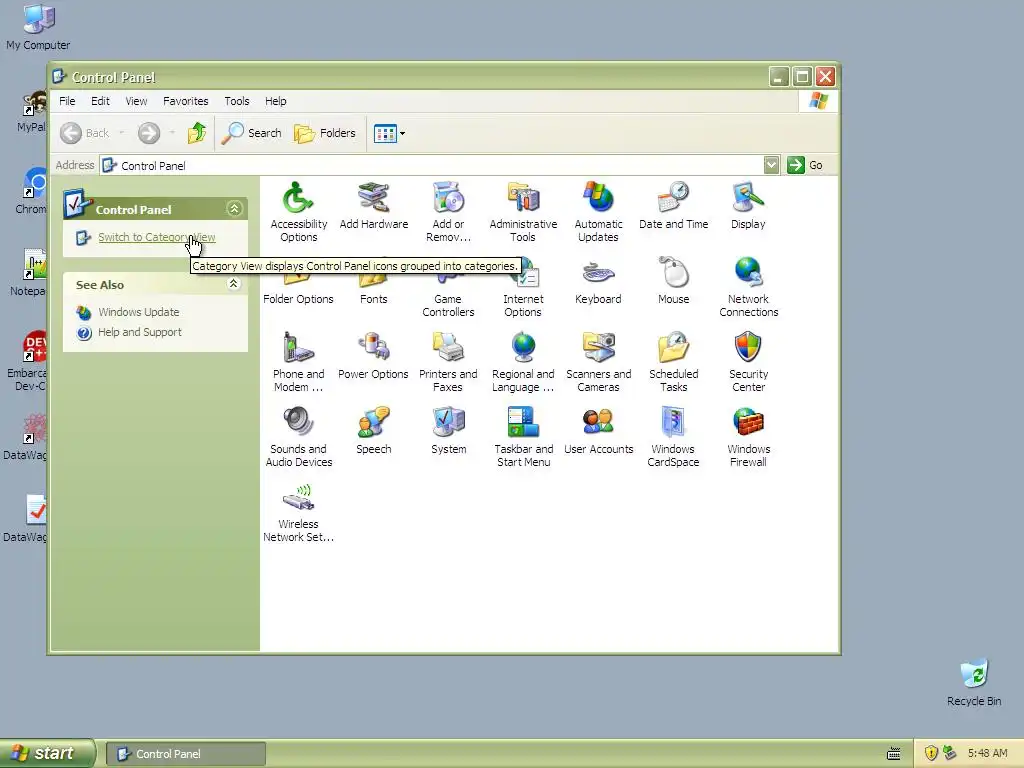Screen dimensions: 1024x768
Task: Open Windows Firewall icon
Action: (748, 437)
